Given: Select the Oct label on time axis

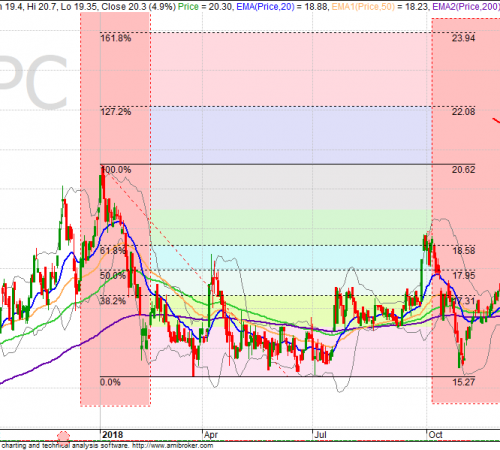Looking at the screenshot, I should [435, 435].
